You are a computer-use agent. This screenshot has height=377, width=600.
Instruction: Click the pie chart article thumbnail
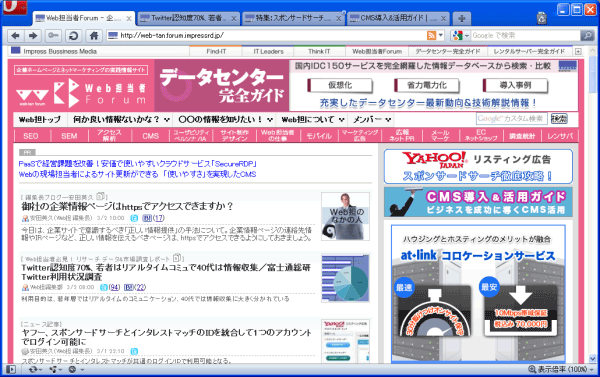(x=346, y=278)
